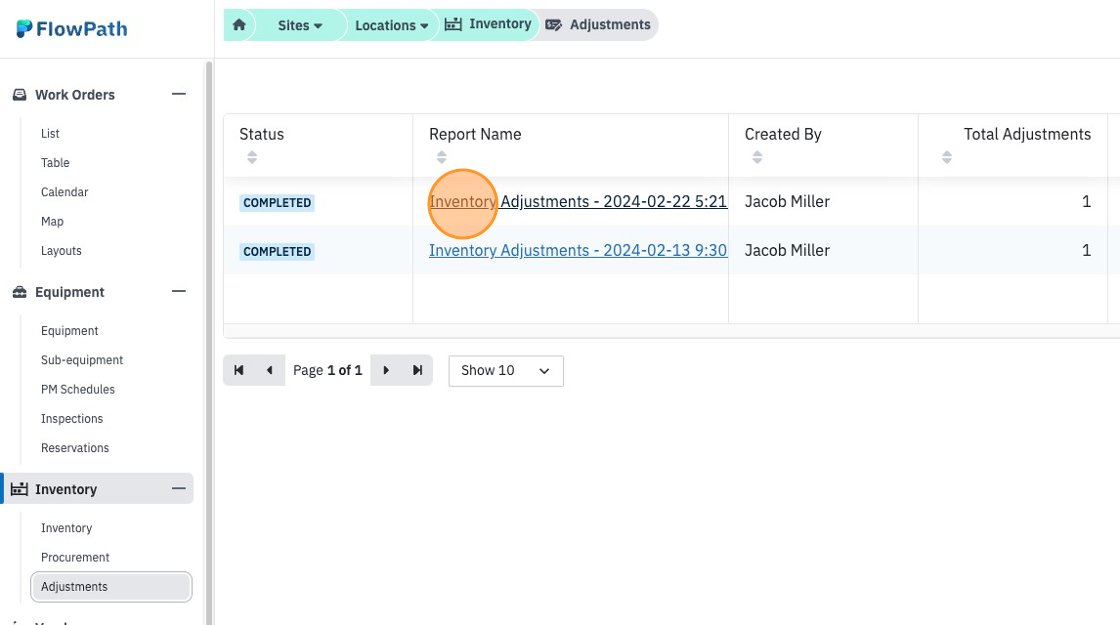Screen dimensions: 1120x625
Task: Sort by Created By column
Action: point(757,157)
